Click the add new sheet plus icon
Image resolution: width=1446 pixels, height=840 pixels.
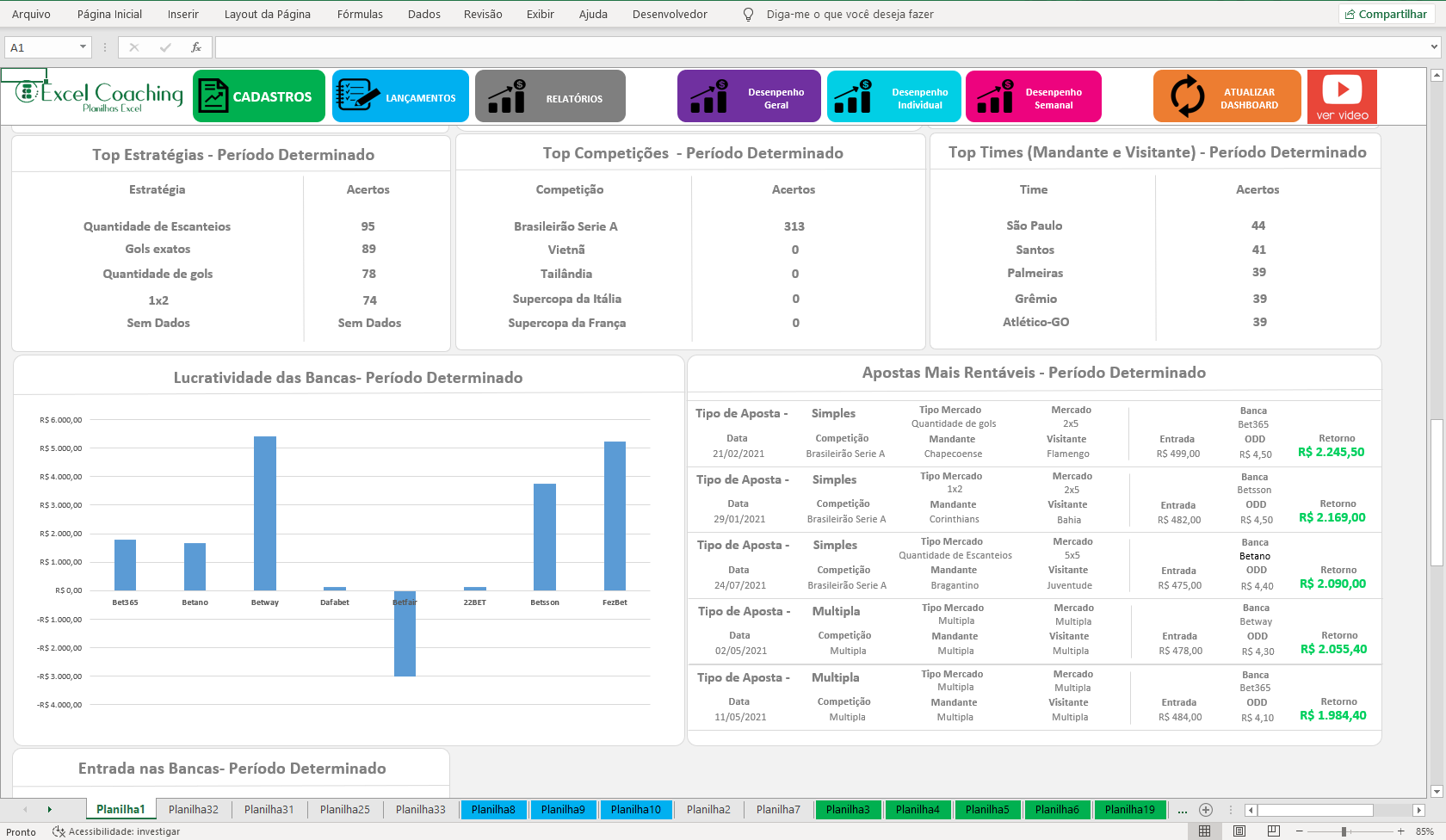tap(1206, 810)
